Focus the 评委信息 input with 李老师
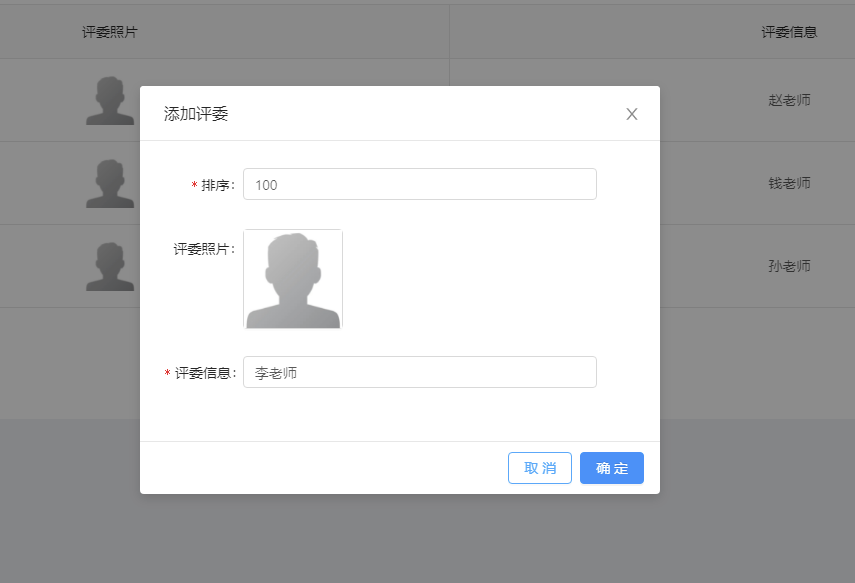This screenshot has width=855, height=583. click(x=419, y=372)
